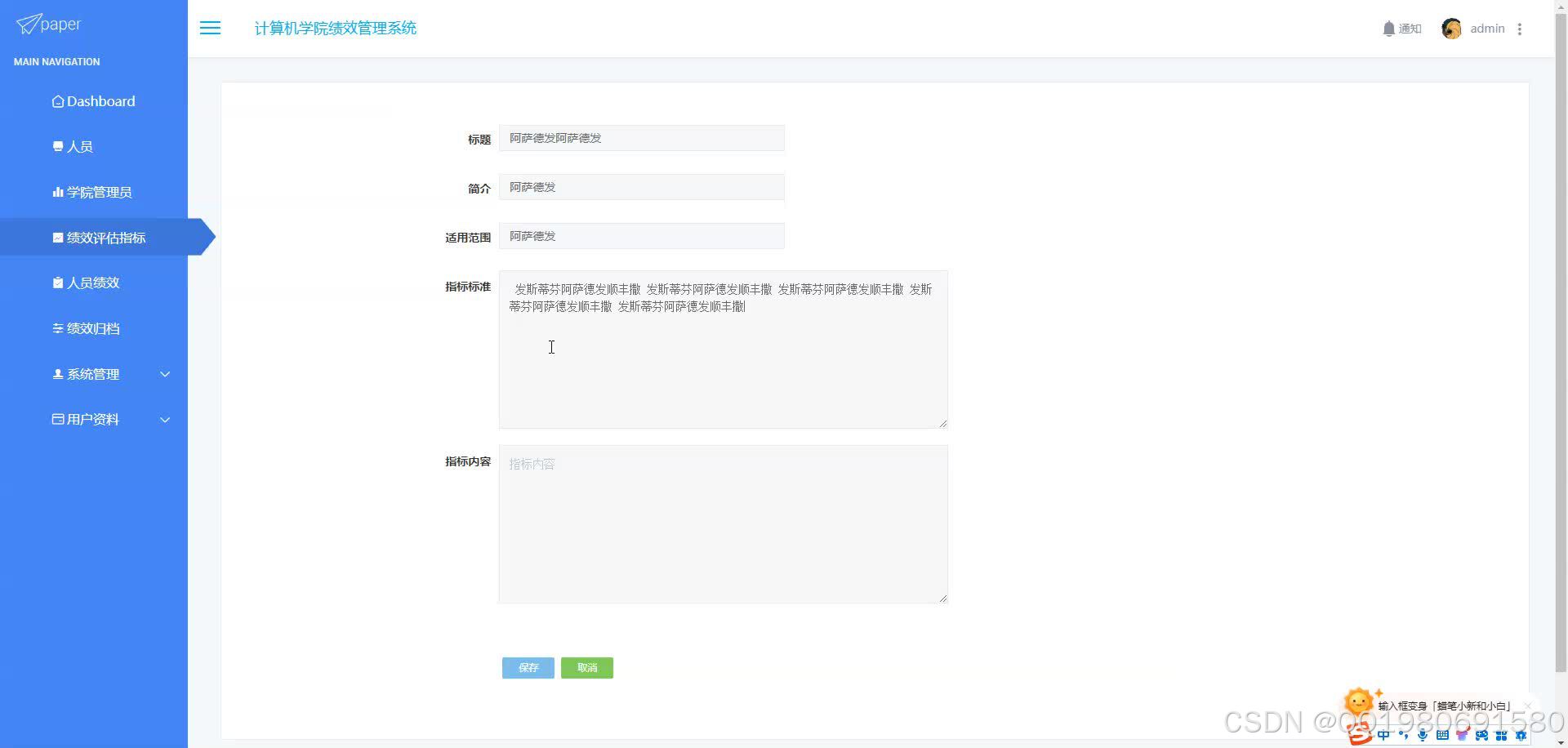Image resolution: width=1568 pixels, height=748 pixels.
Task: Click the IME sun mascot icon
Action: point(1361,701)
